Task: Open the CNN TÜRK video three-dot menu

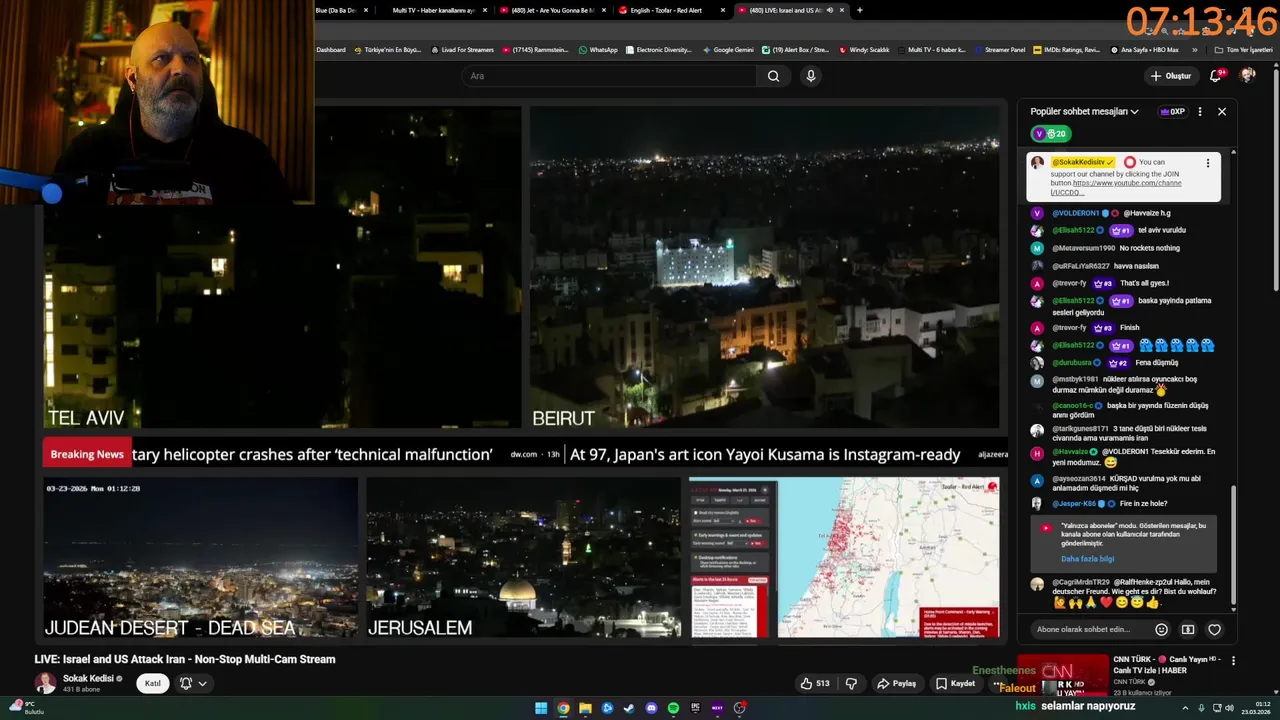Action: coord(1233,661)
